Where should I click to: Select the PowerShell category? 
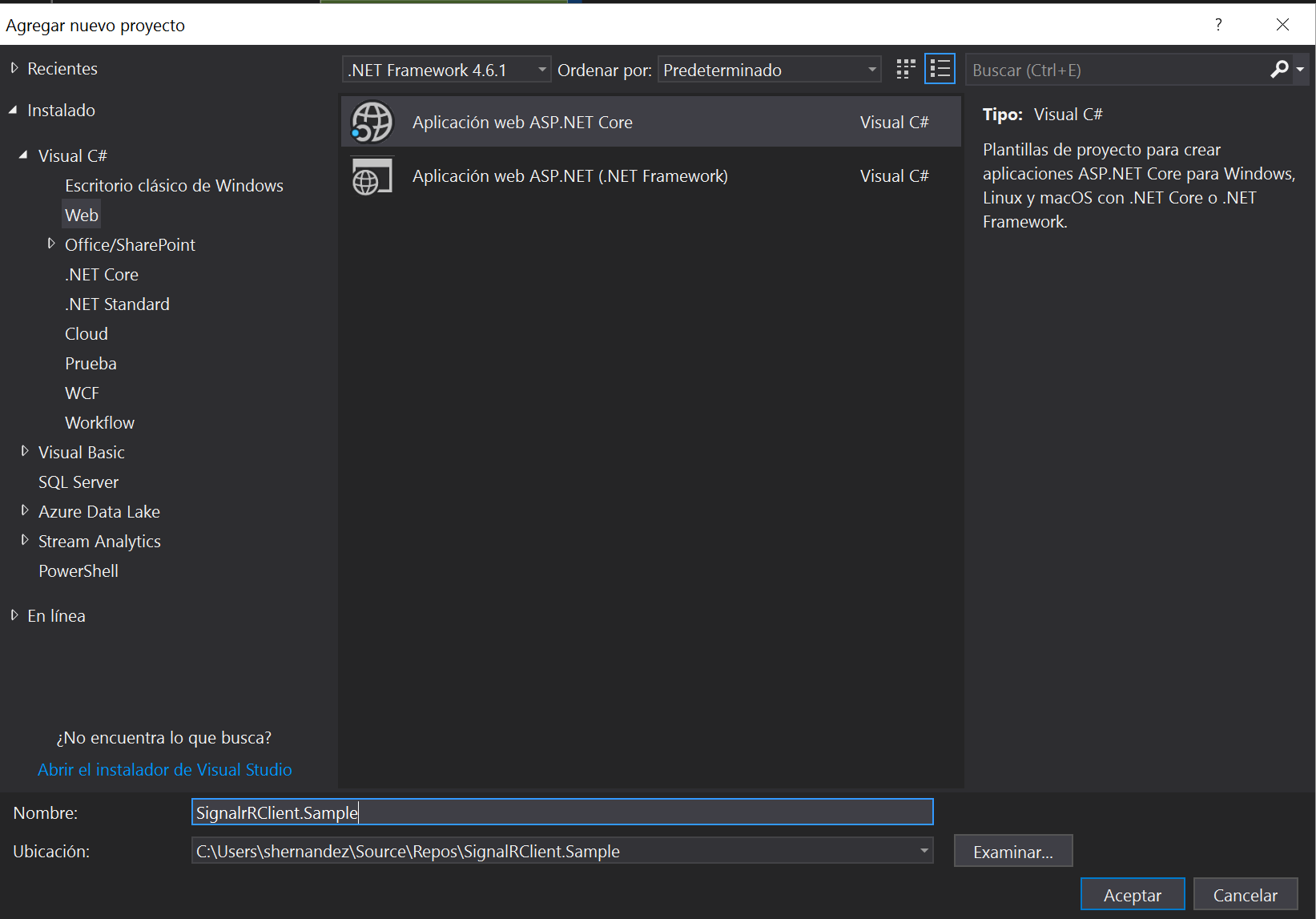pyautogui.click(x=78, y=571)
